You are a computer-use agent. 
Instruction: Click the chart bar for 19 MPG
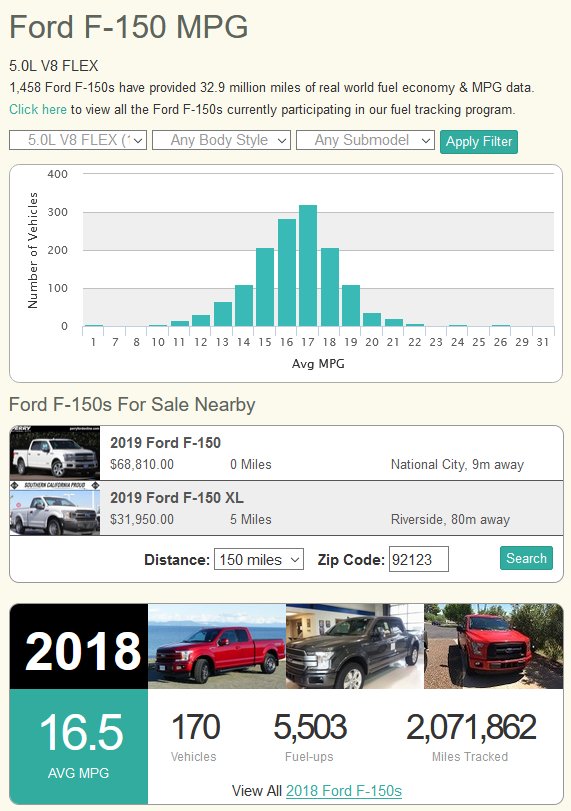351,305
